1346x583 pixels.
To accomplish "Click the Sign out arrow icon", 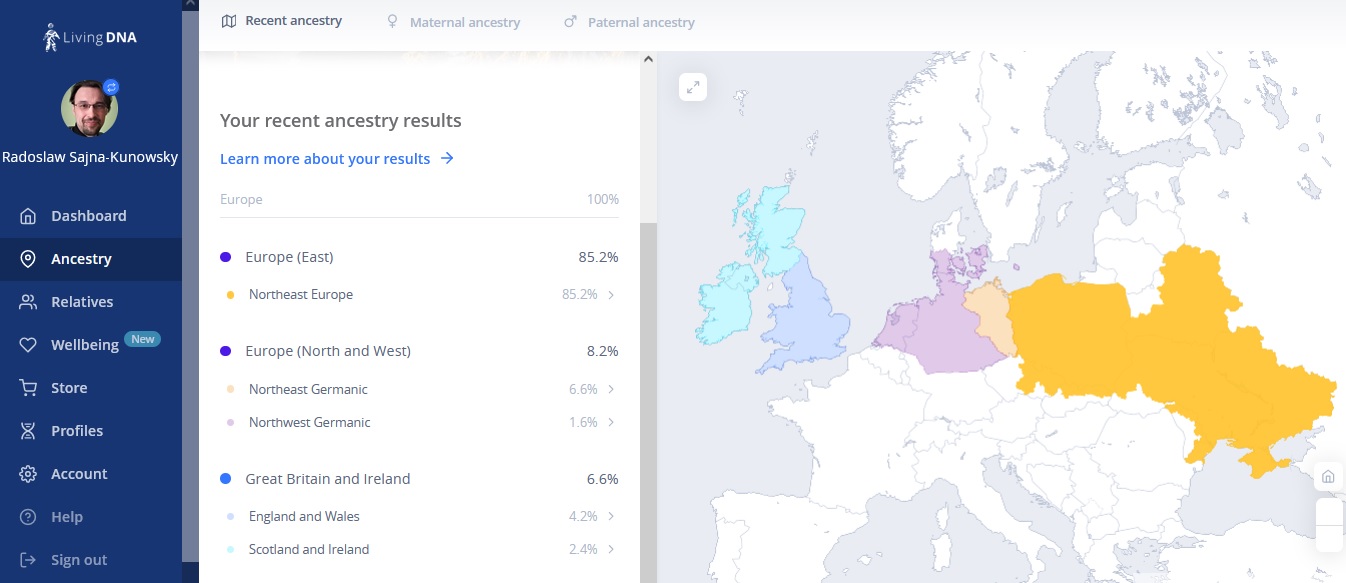I will point(29,560).
